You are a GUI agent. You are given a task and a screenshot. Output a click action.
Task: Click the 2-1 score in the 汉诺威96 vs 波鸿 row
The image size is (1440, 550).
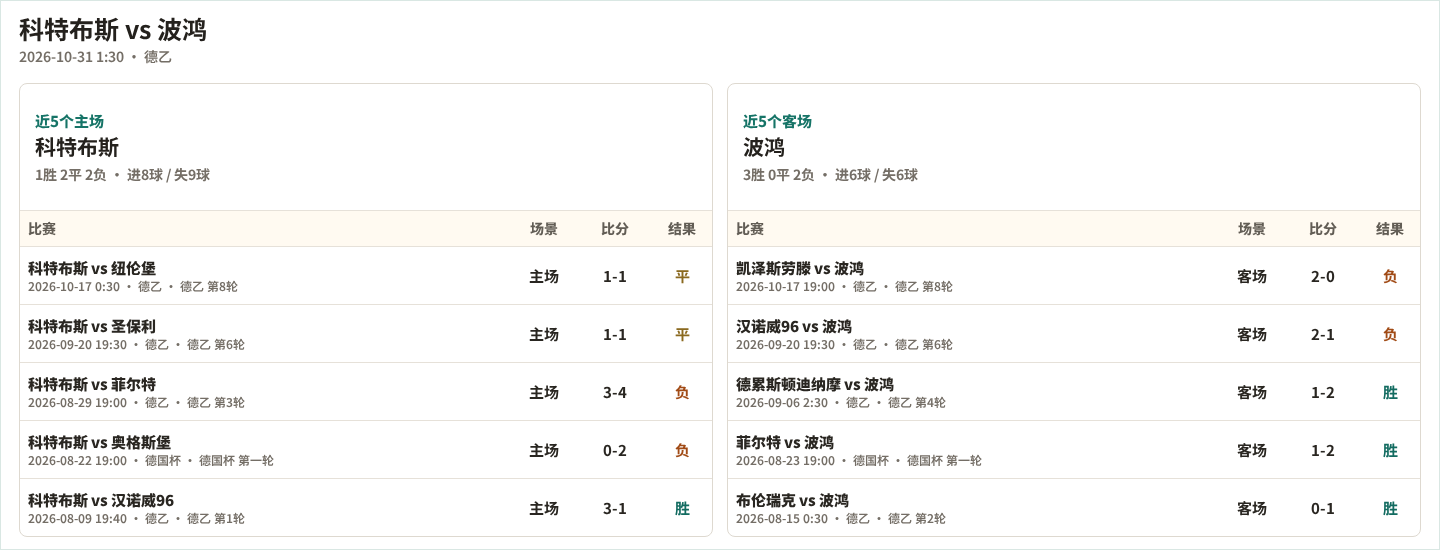(x=1323, y=335)
